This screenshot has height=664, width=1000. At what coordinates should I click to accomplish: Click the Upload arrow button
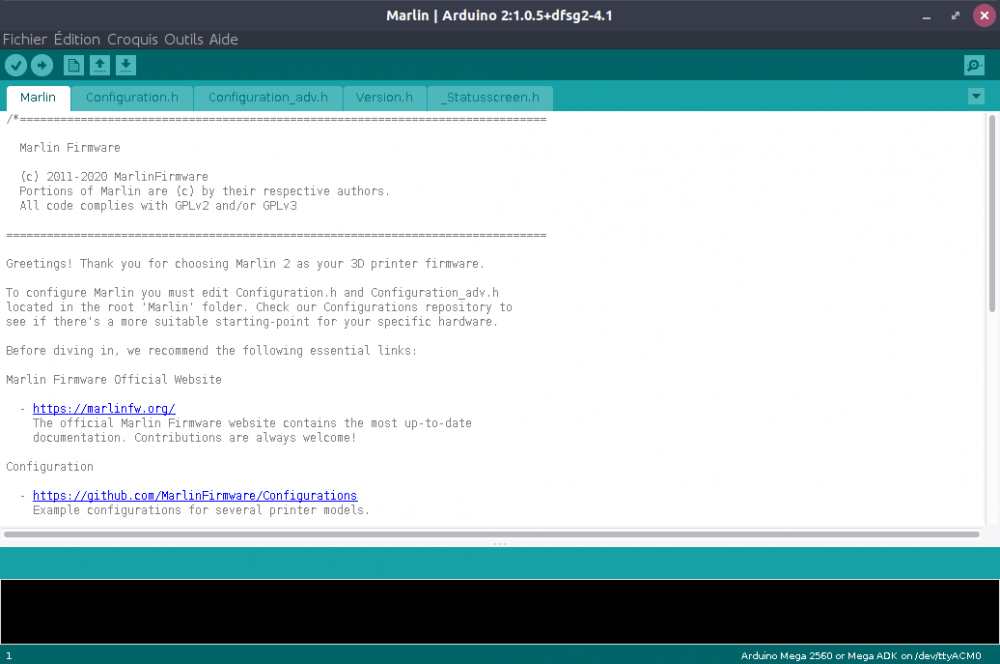[x=42, y=65]
